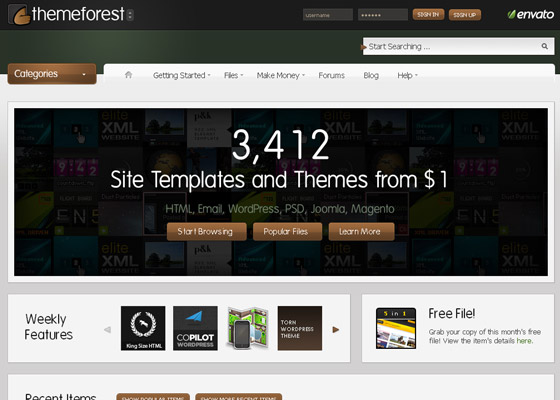560x400 pixels.
Task: Click the ThemeForest logo
Action: click(66, 15)
